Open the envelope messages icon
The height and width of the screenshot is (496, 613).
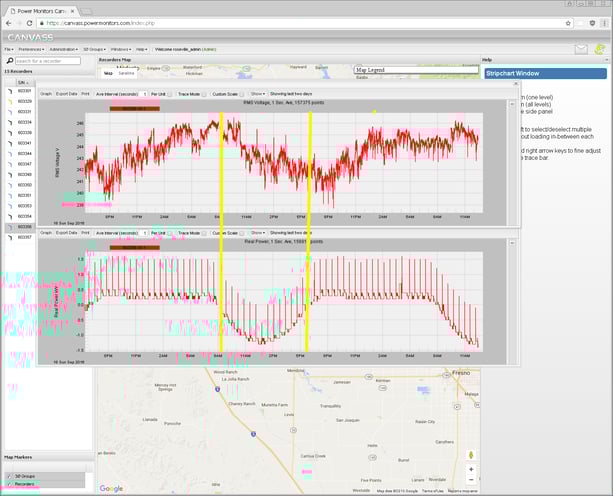[581, 49]
